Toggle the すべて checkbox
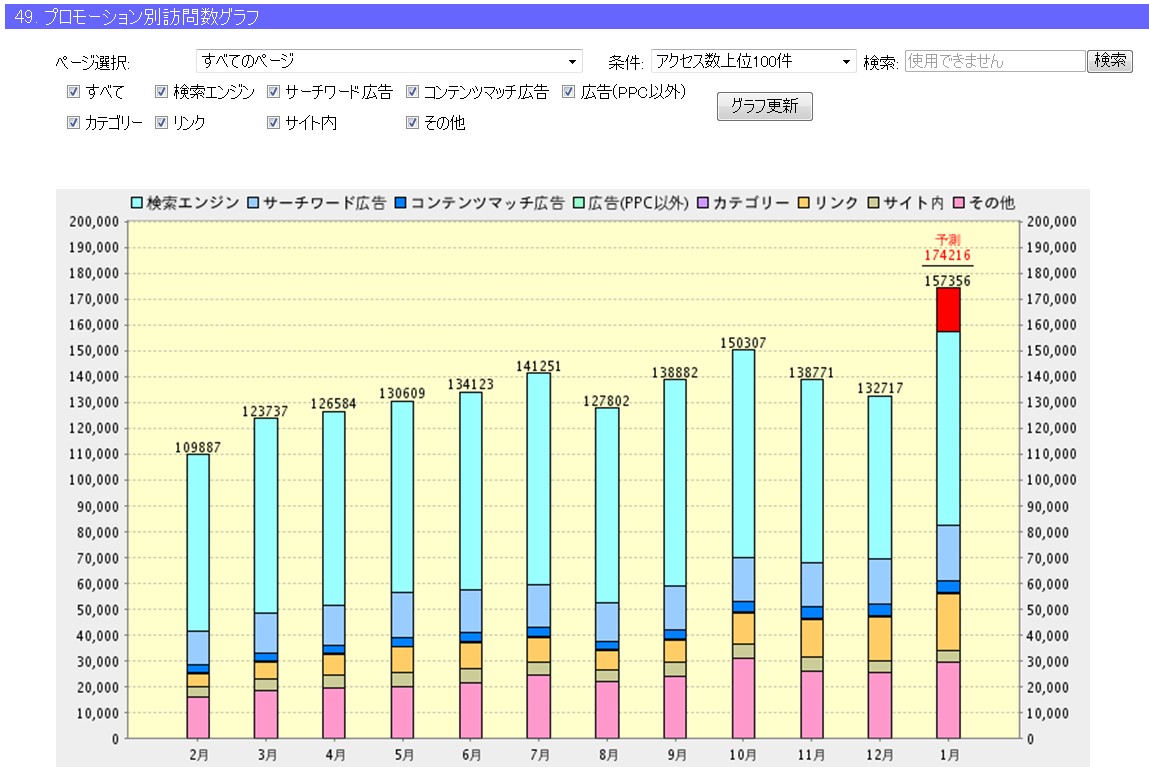The image size is (1149, 767). (x=73, y=92)
